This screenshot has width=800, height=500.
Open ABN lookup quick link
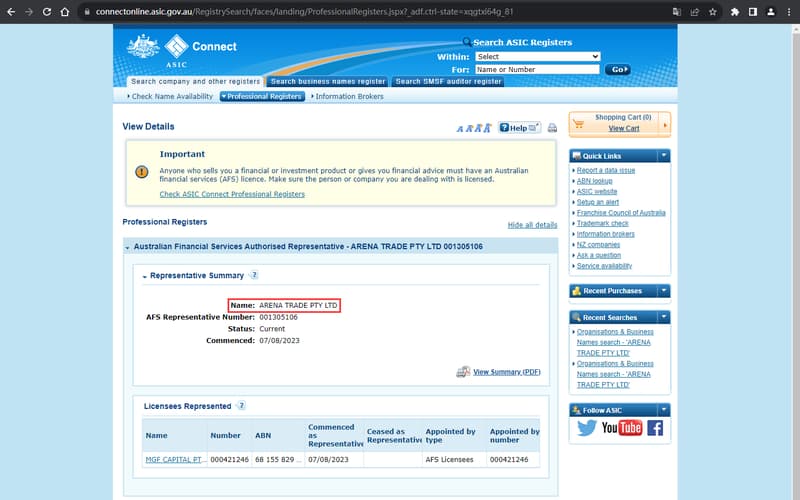coord(594,181)
